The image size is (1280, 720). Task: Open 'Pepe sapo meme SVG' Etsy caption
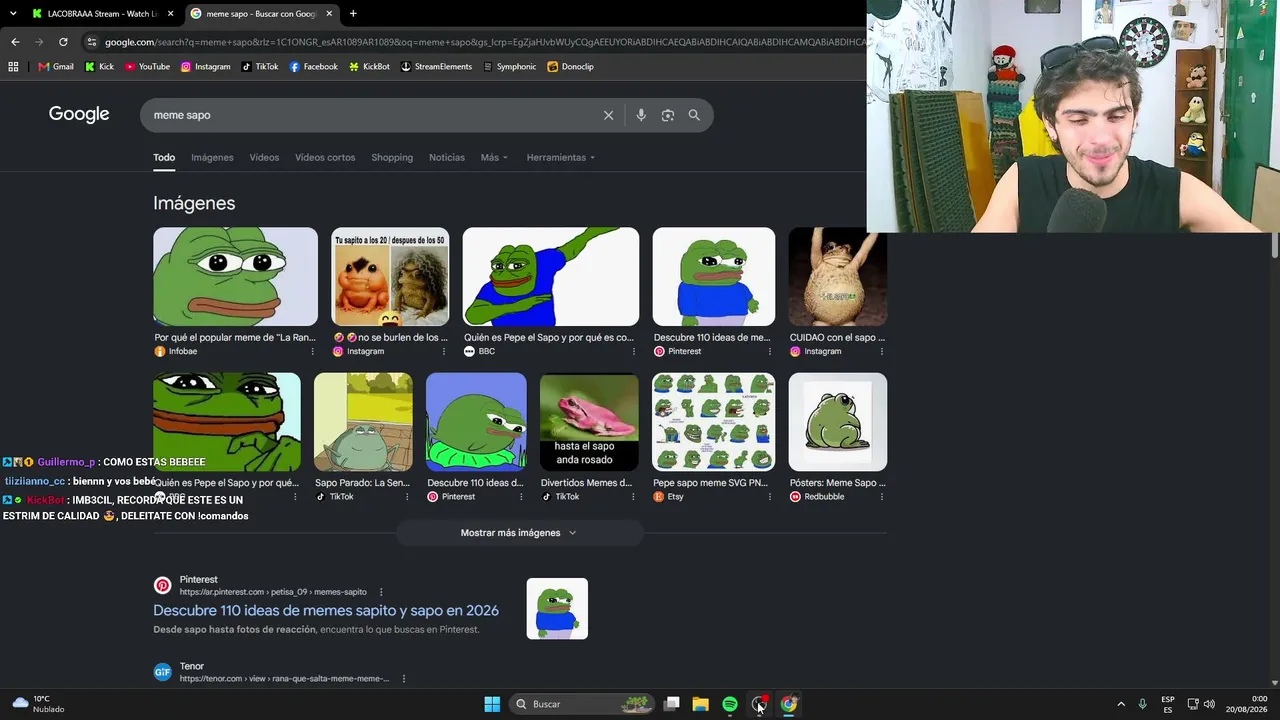[x=710, y=483]
